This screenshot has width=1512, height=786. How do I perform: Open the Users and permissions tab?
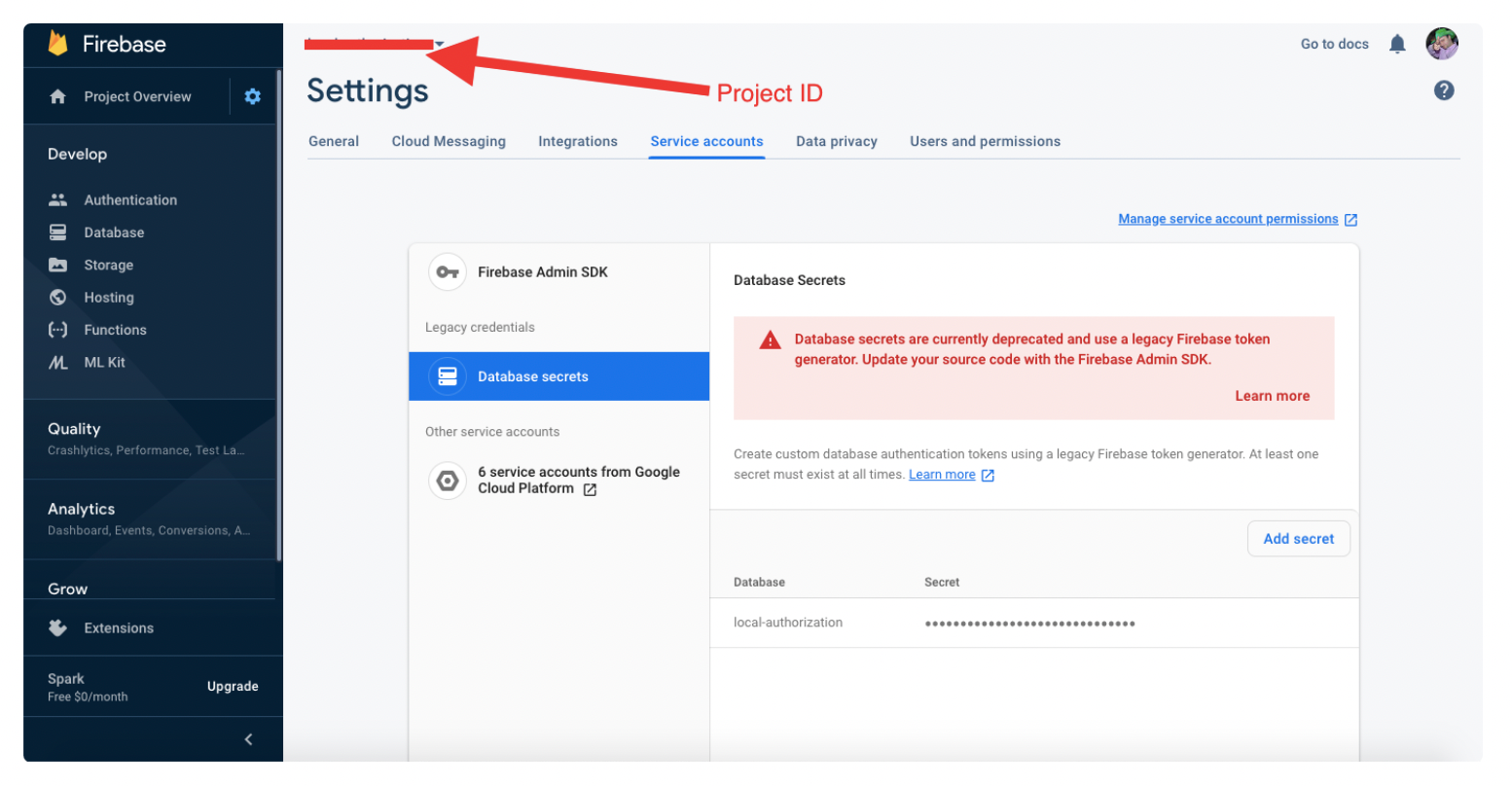pos(985,141)
